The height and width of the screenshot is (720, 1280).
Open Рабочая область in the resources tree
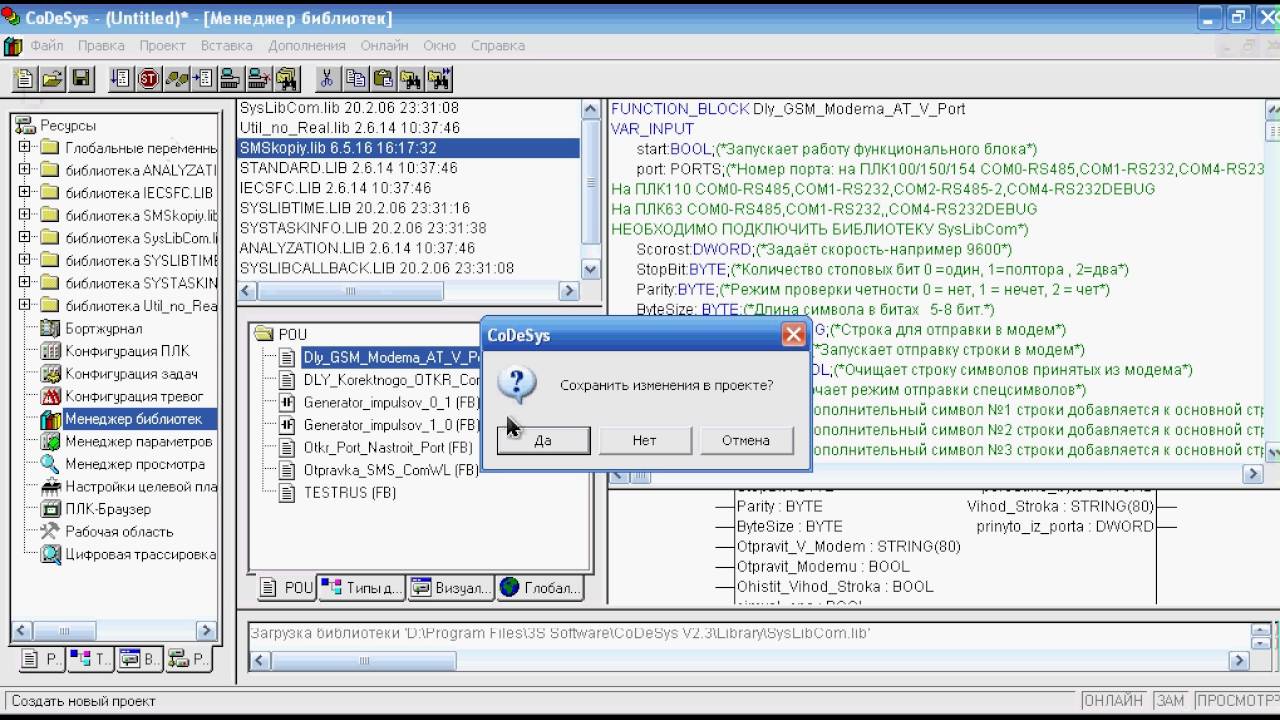pos(119,532)
